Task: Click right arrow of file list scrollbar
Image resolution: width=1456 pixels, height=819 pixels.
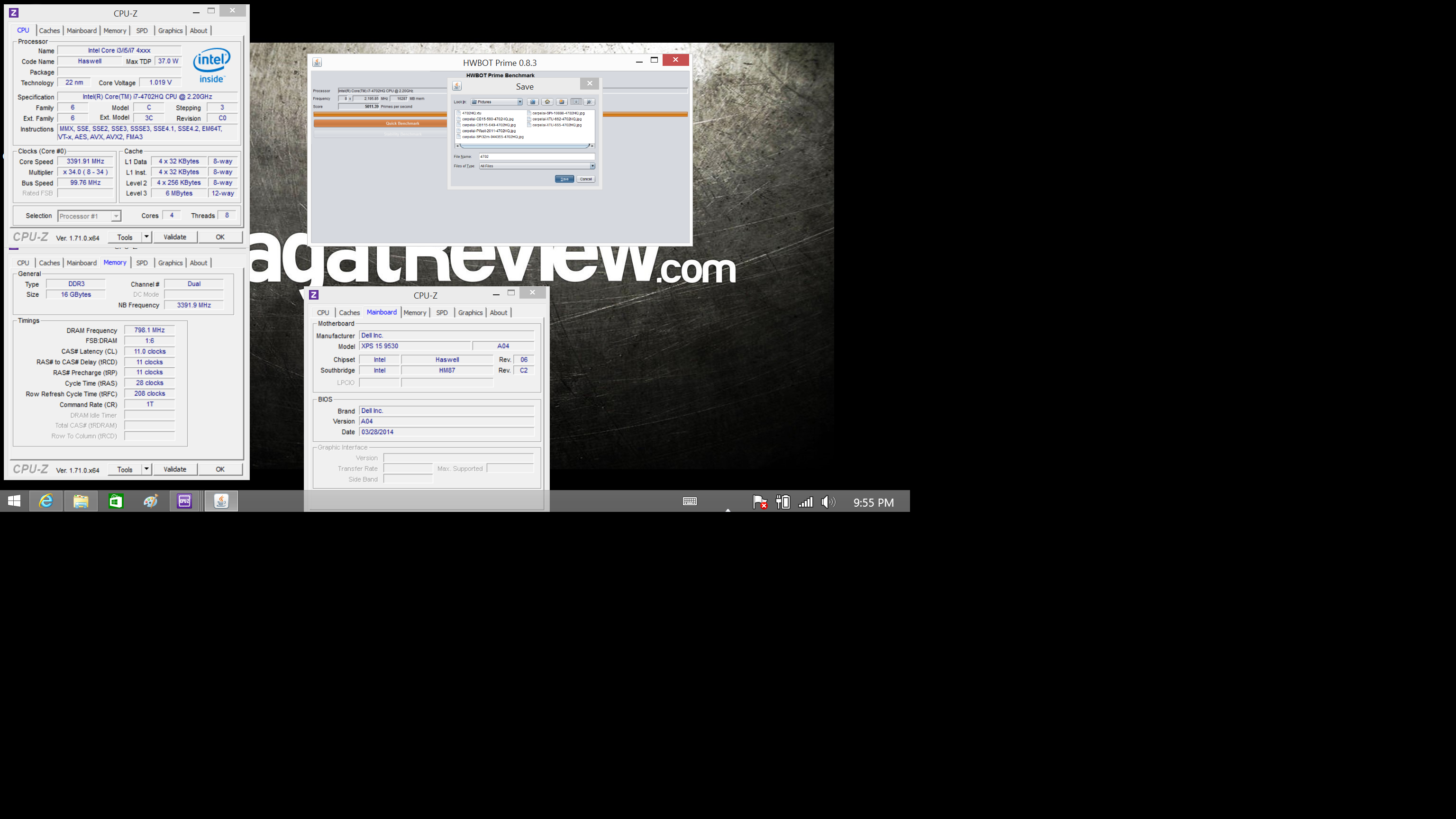Action: (x=592, y=146)
